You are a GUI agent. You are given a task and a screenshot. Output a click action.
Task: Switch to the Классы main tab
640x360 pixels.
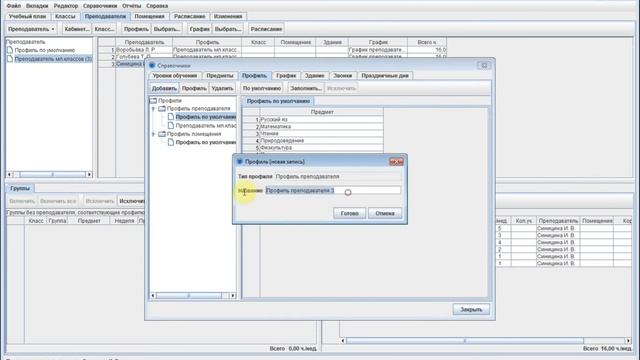pyautogui.click(x=65, y=16)
